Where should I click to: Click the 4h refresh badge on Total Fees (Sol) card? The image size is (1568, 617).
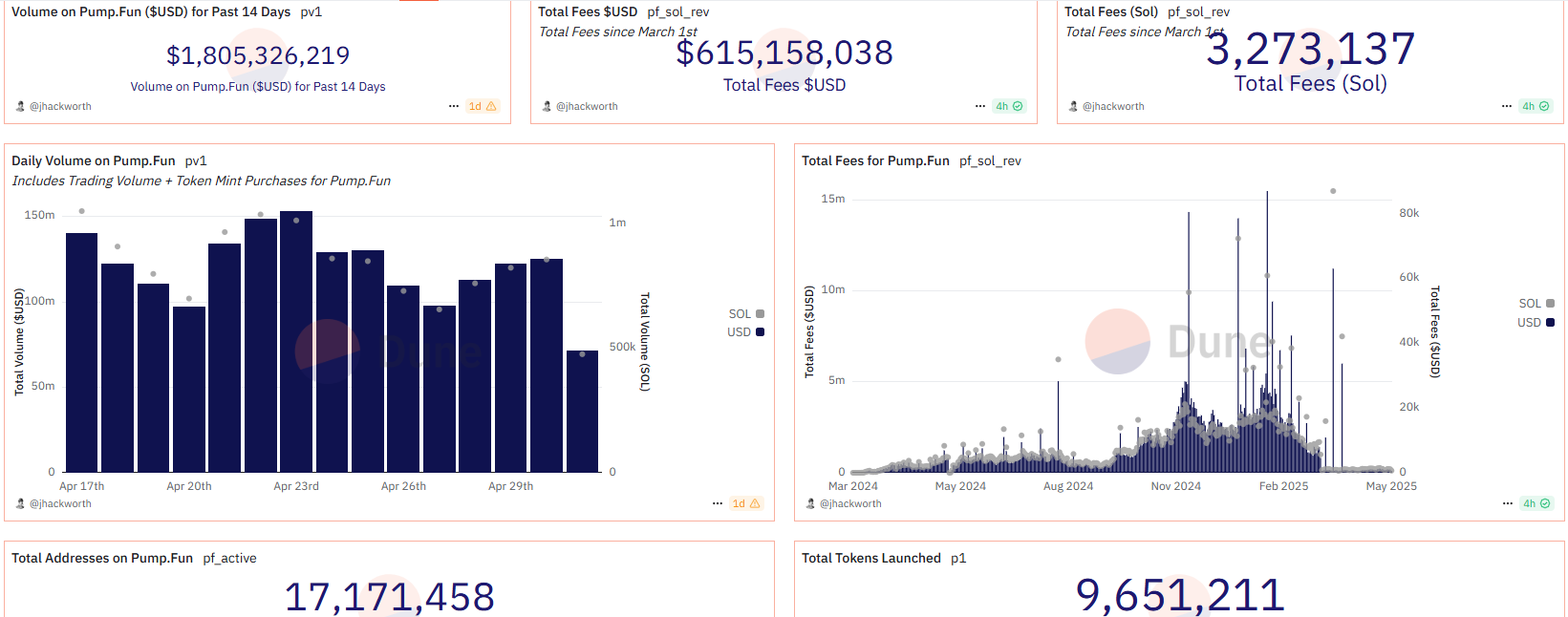pyautogui.click(x=1535, y=106)
